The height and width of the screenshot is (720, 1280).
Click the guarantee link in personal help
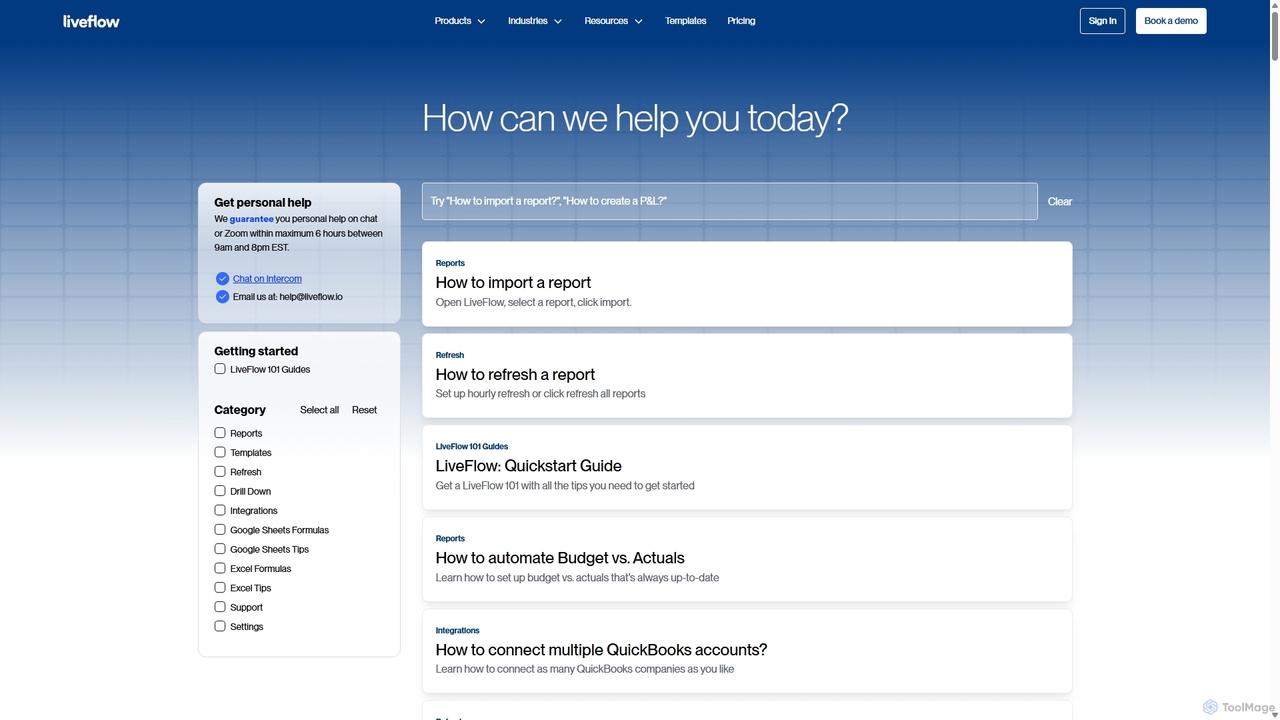coord(251,219)
